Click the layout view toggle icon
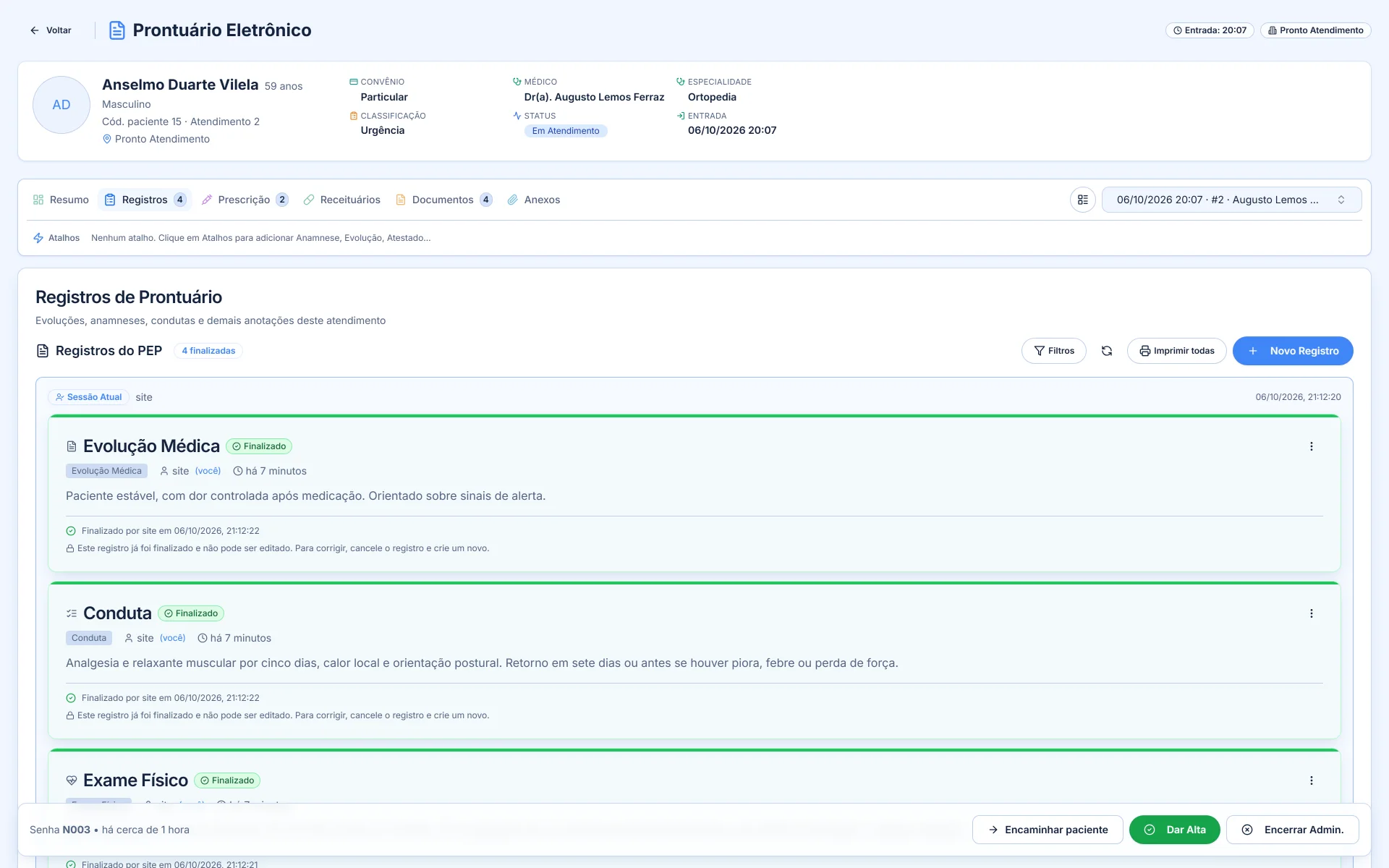The width and height of the screenshot is (1389, 868). pos(1083,200)
